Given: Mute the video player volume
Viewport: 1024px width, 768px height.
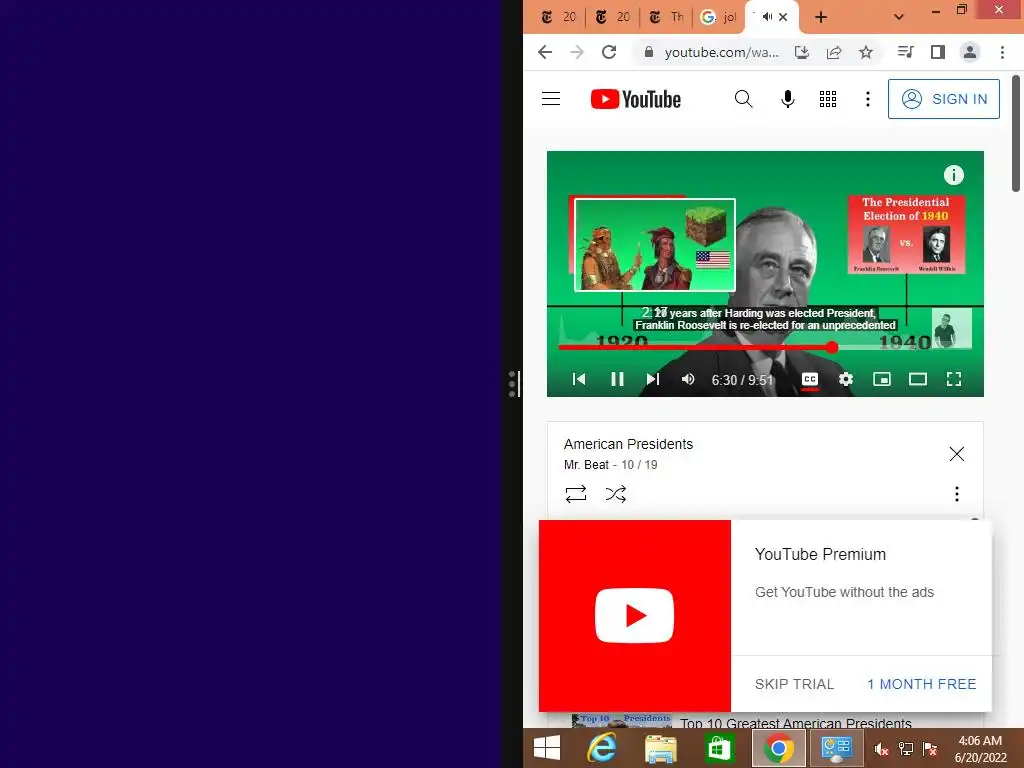Looking at the screenshot, I should pyautogui.click(x=688, y=379).
